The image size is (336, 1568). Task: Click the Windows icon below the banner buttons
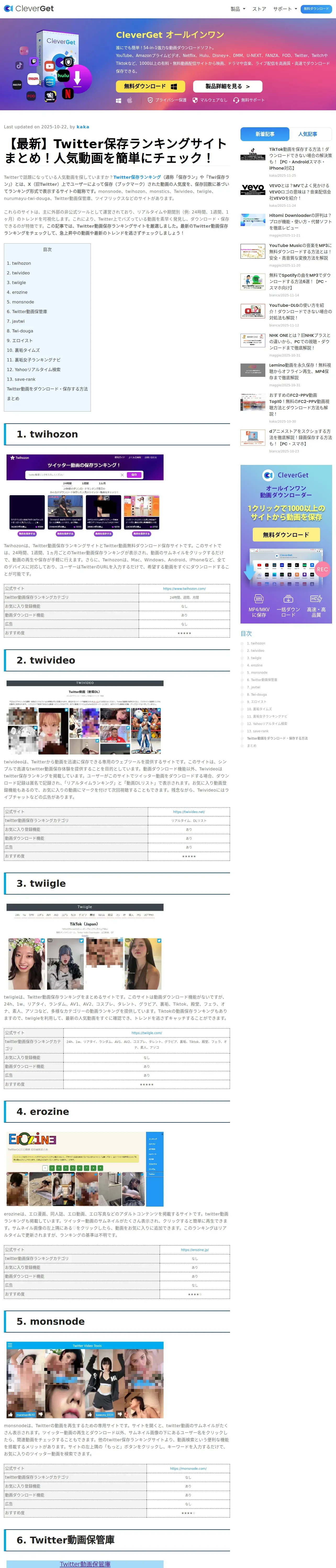click(x=118, y=100)
